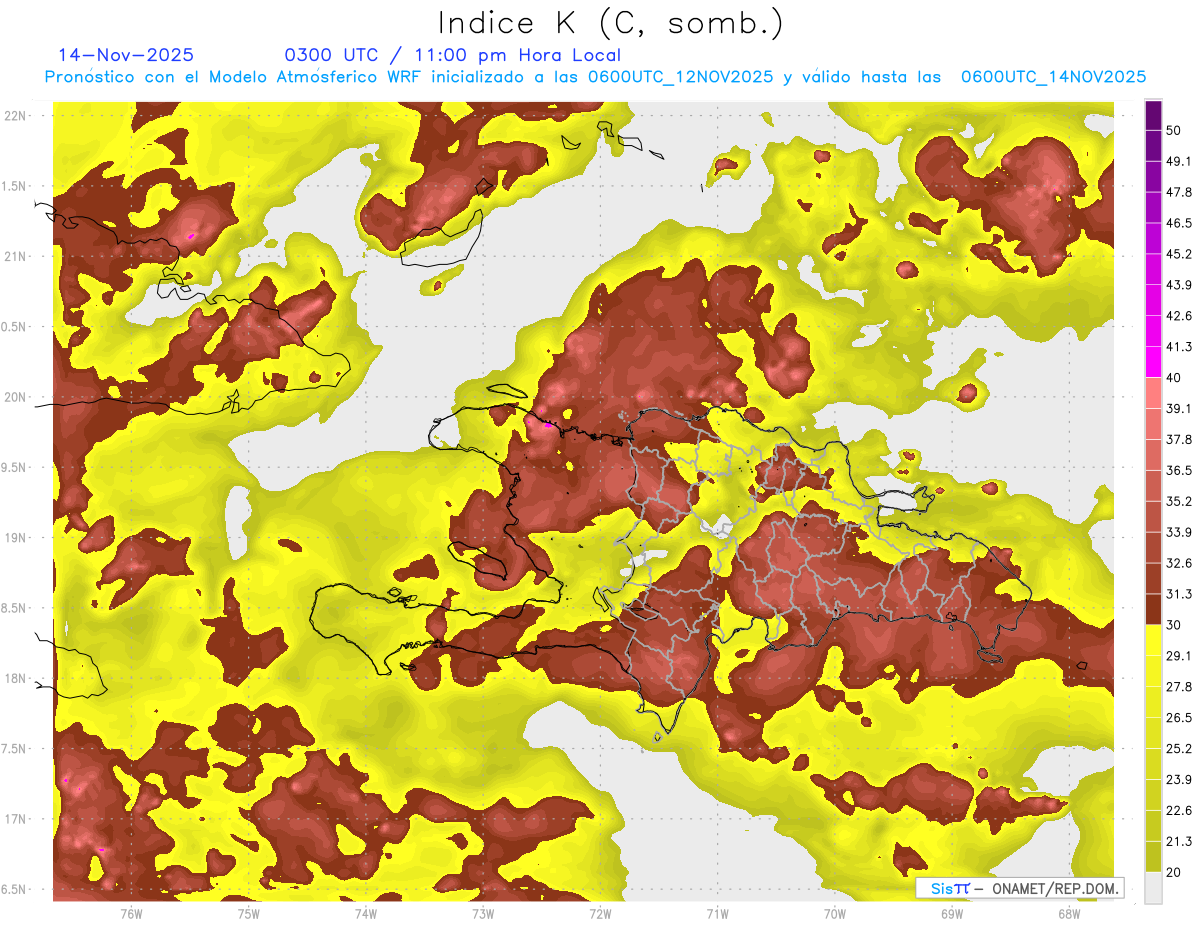
Task: Click the 'SisTT - ONAMET/REP.DOM.' credit label
Action: tap(1020, 888)
